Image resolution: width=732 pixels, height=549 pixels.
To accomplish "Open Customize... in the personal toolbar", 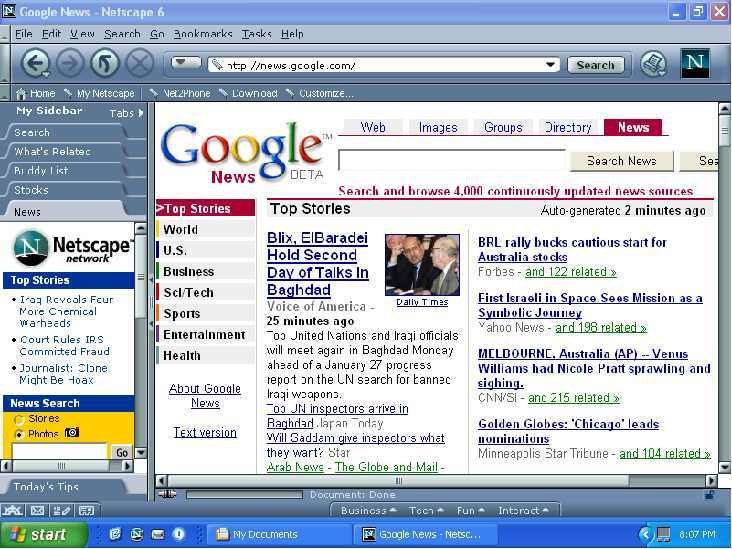I will 320,93.
